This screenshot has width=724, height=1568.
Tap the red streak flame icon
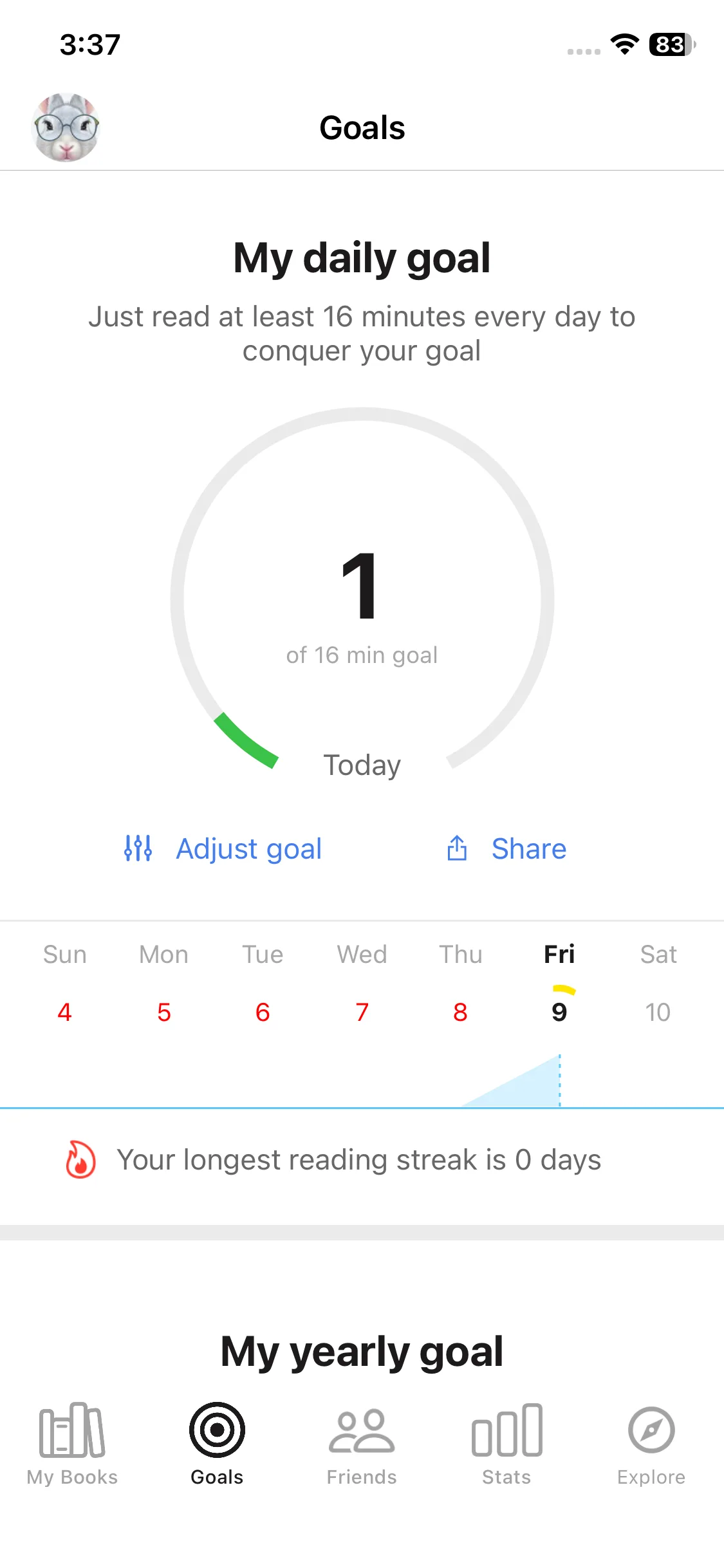pyautogui.click(x=80, y=1159)
